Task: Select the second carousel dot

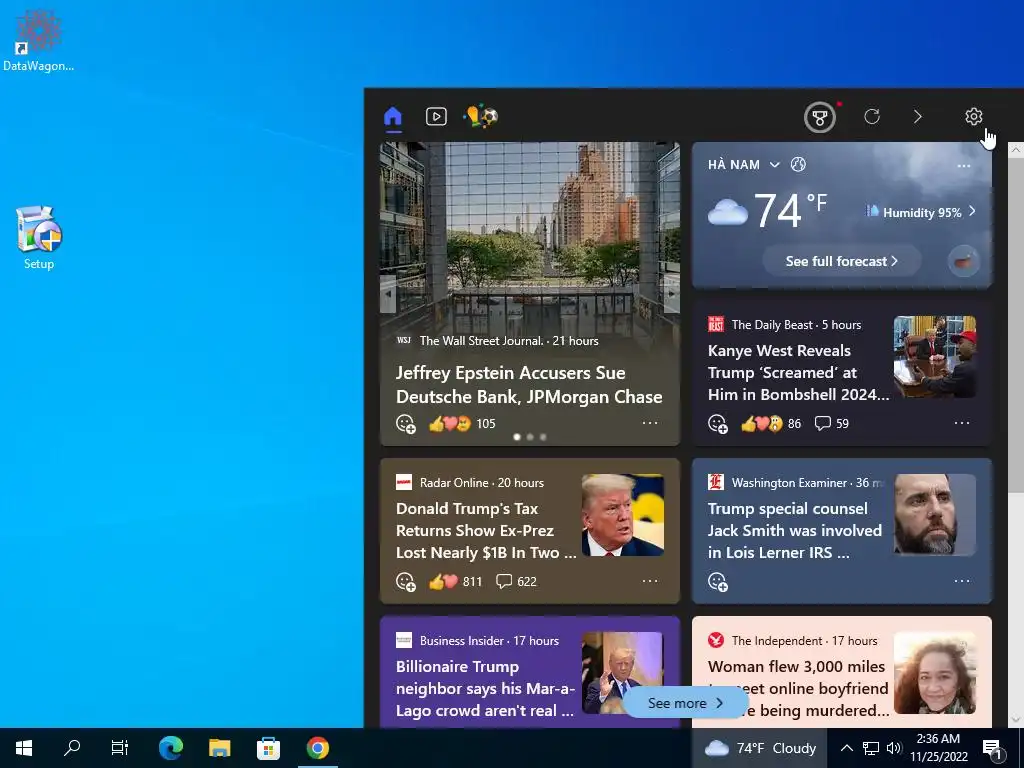Action: pyautogui.click(x=530, y=437)
